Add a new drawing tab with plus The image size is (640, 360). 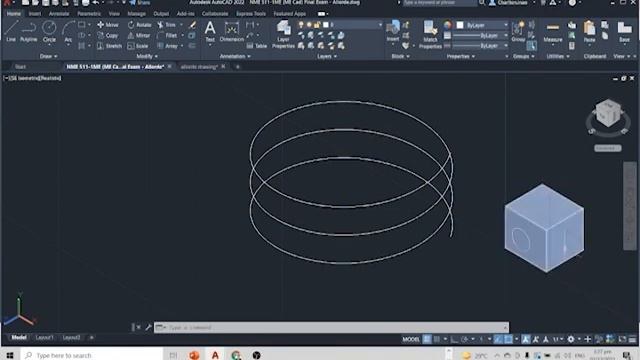click(x=238, y=67)
